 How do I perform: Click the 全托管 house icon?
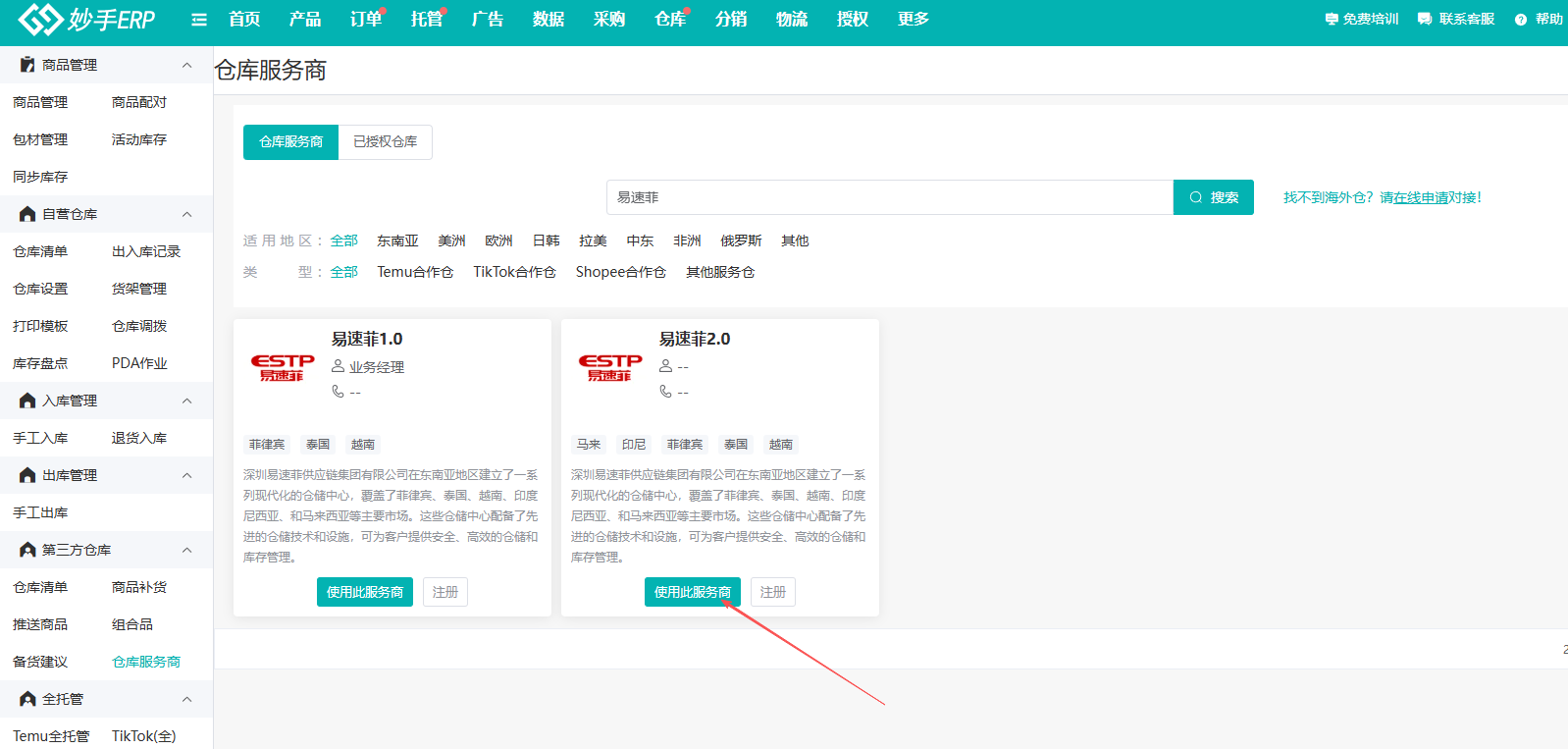click(27, 699)
